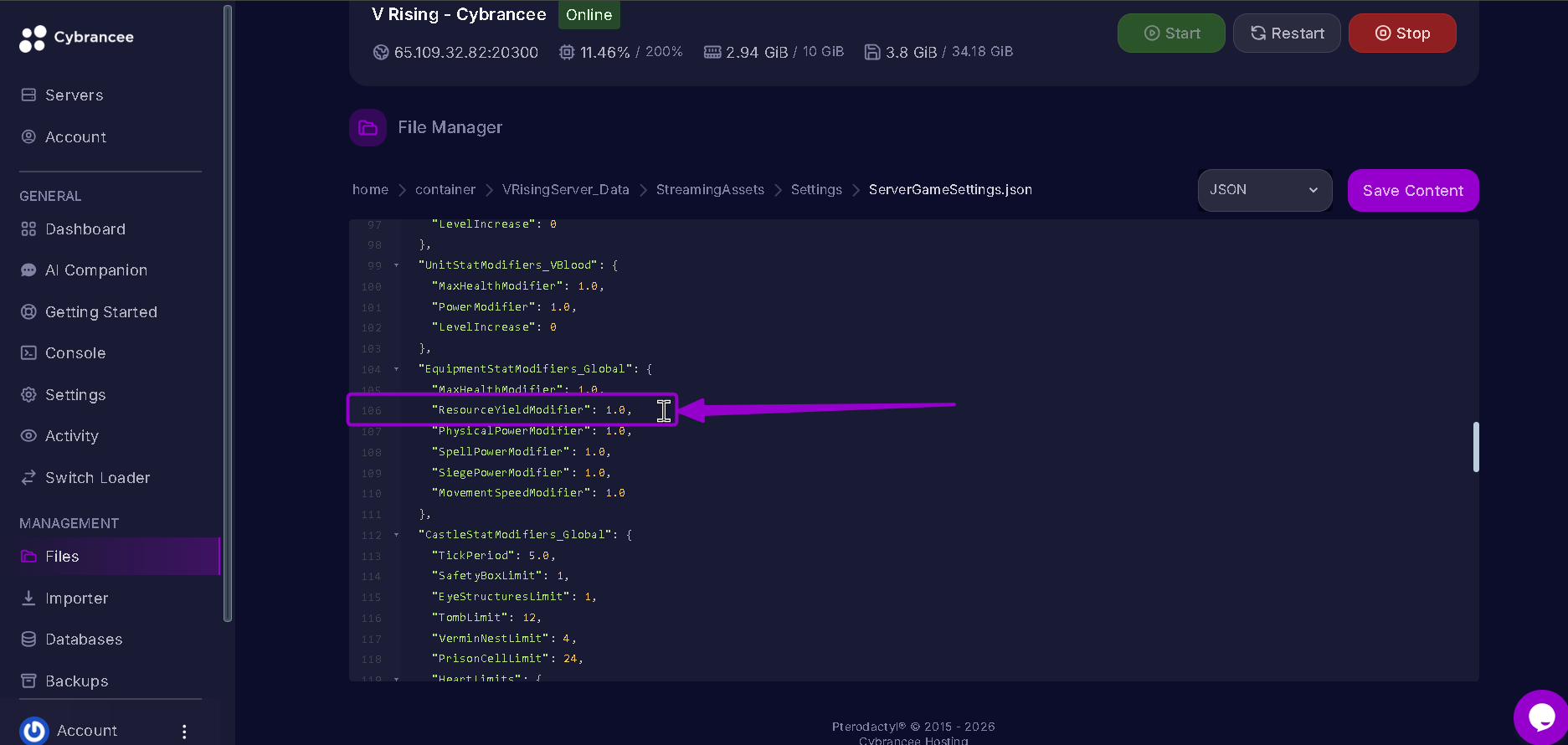Collapse EquipmentStatModifiers_Global fold arrow

397,369
